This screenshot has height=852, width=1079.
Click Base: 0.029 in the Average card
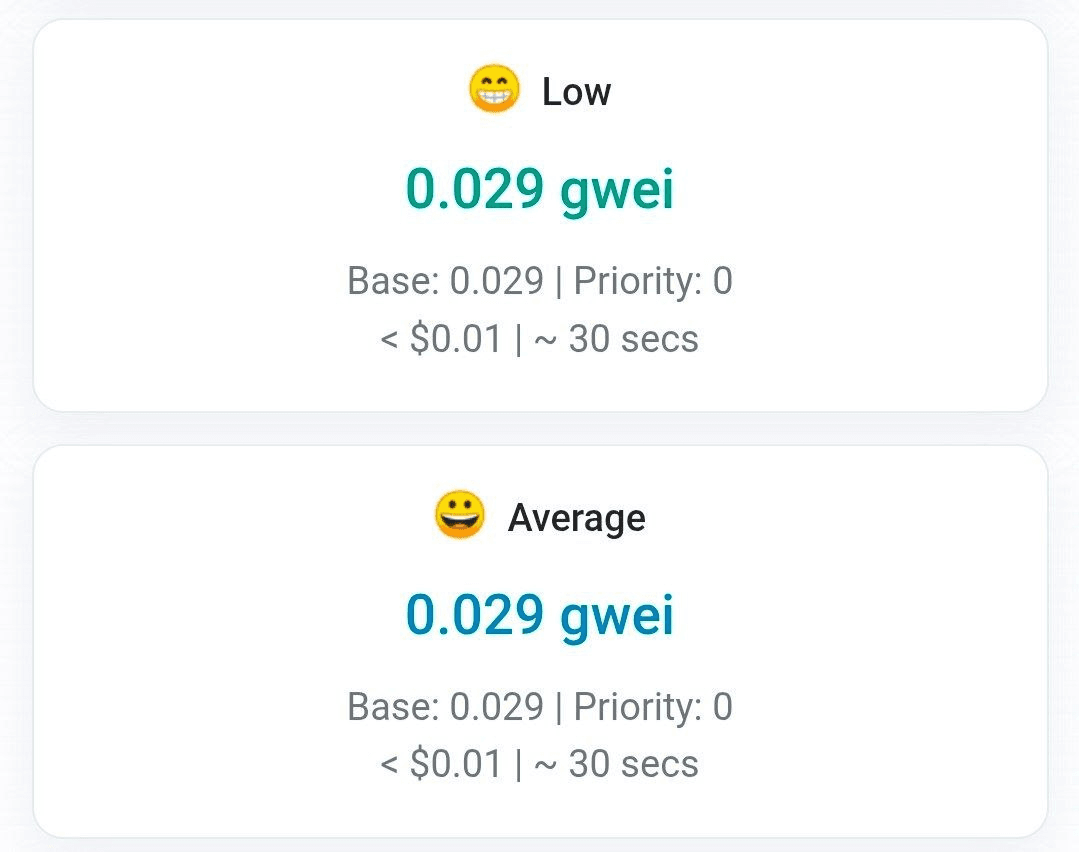tap(444, 707)
